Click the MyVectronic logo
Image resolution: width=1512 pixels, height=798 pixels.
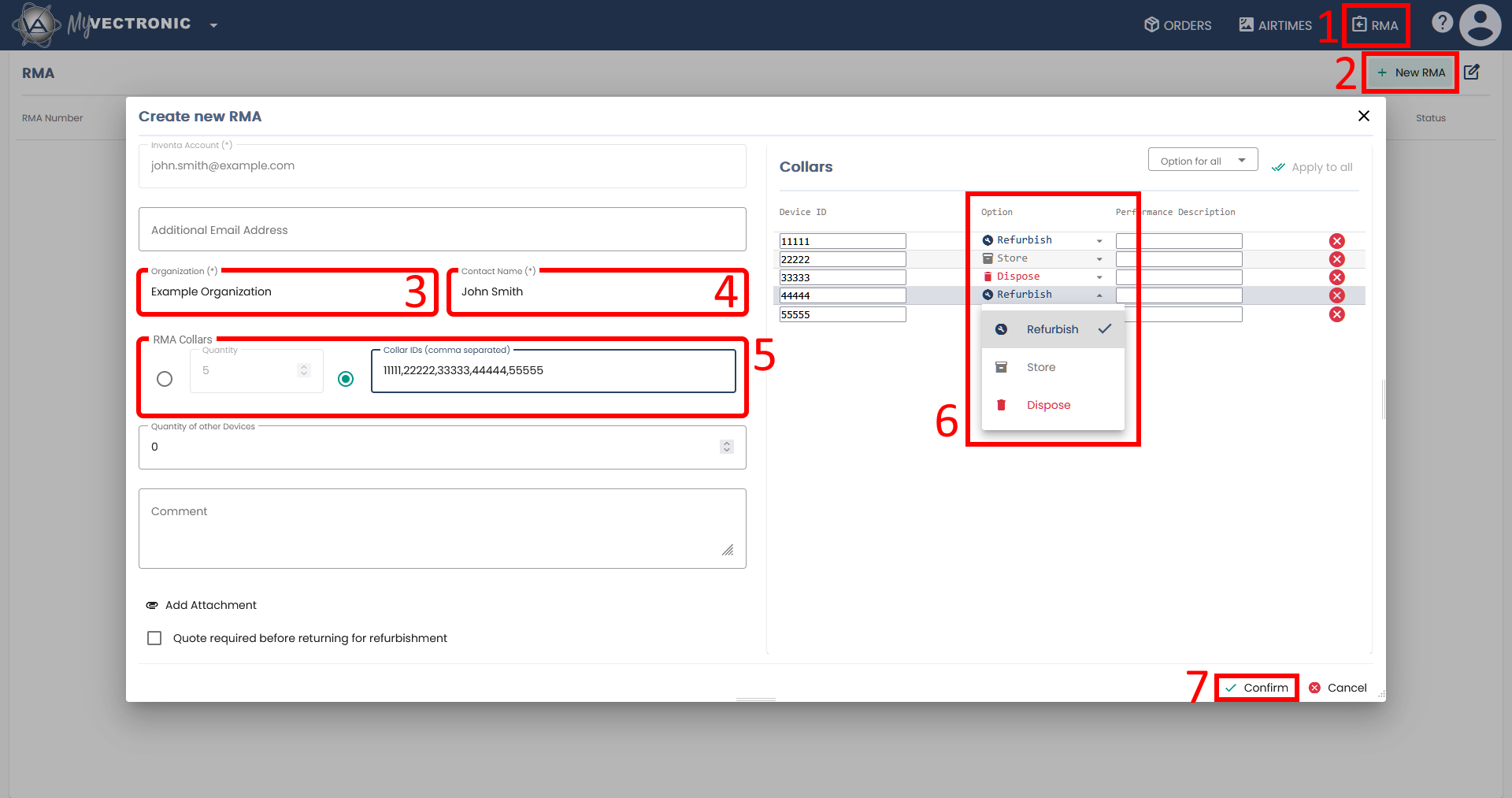(102, 24)
